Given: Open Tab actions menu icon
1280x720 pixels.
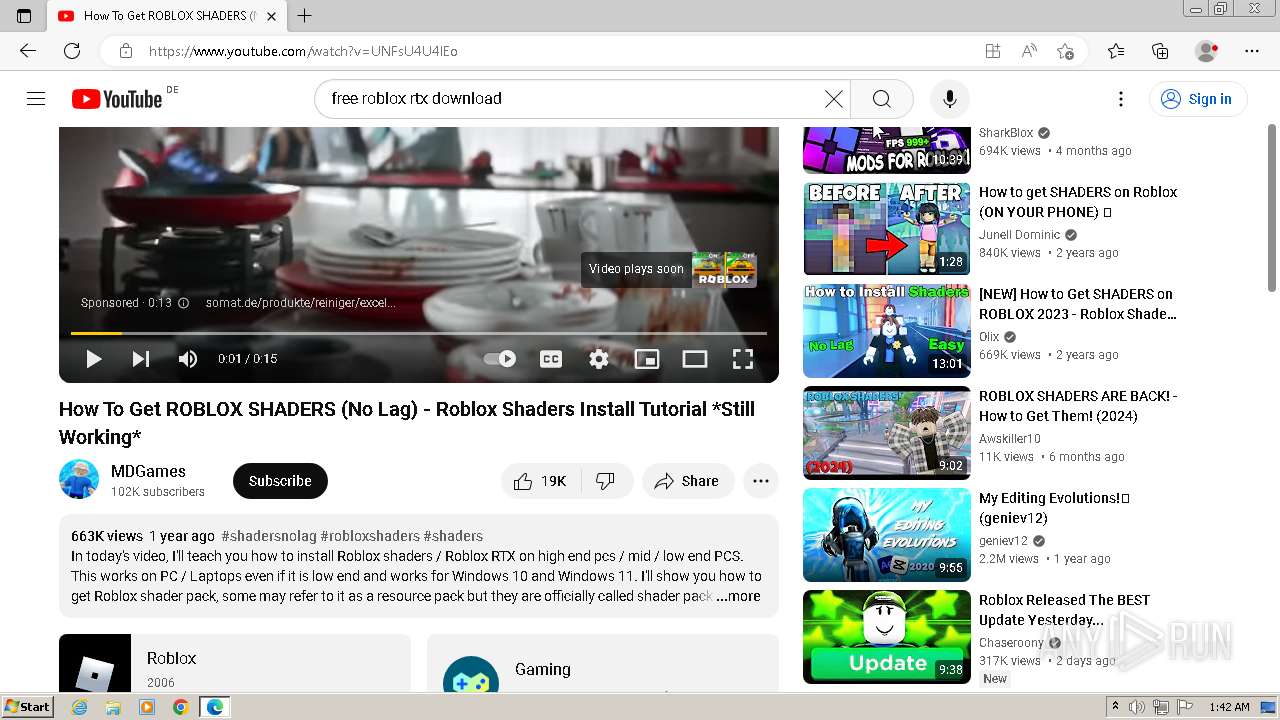Looking at the screenshot, I should [24, 16].
